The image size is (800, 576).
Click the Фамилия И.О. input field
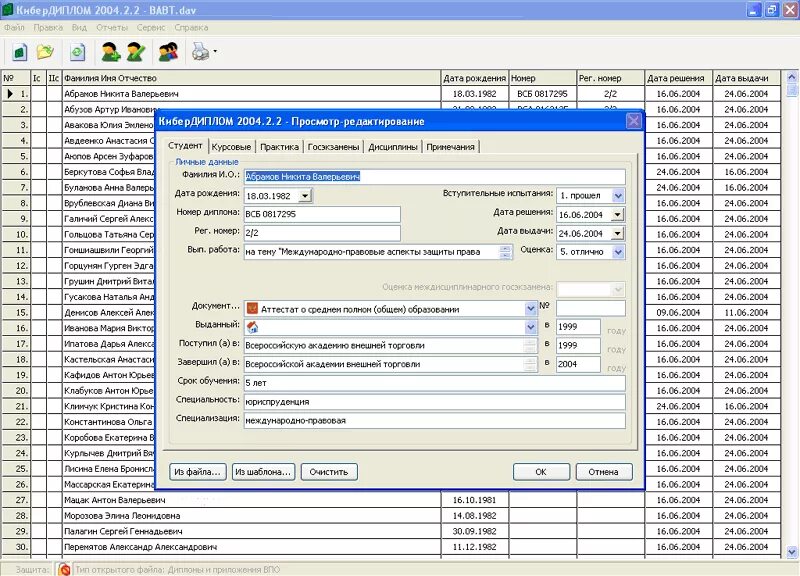(434, 177)
